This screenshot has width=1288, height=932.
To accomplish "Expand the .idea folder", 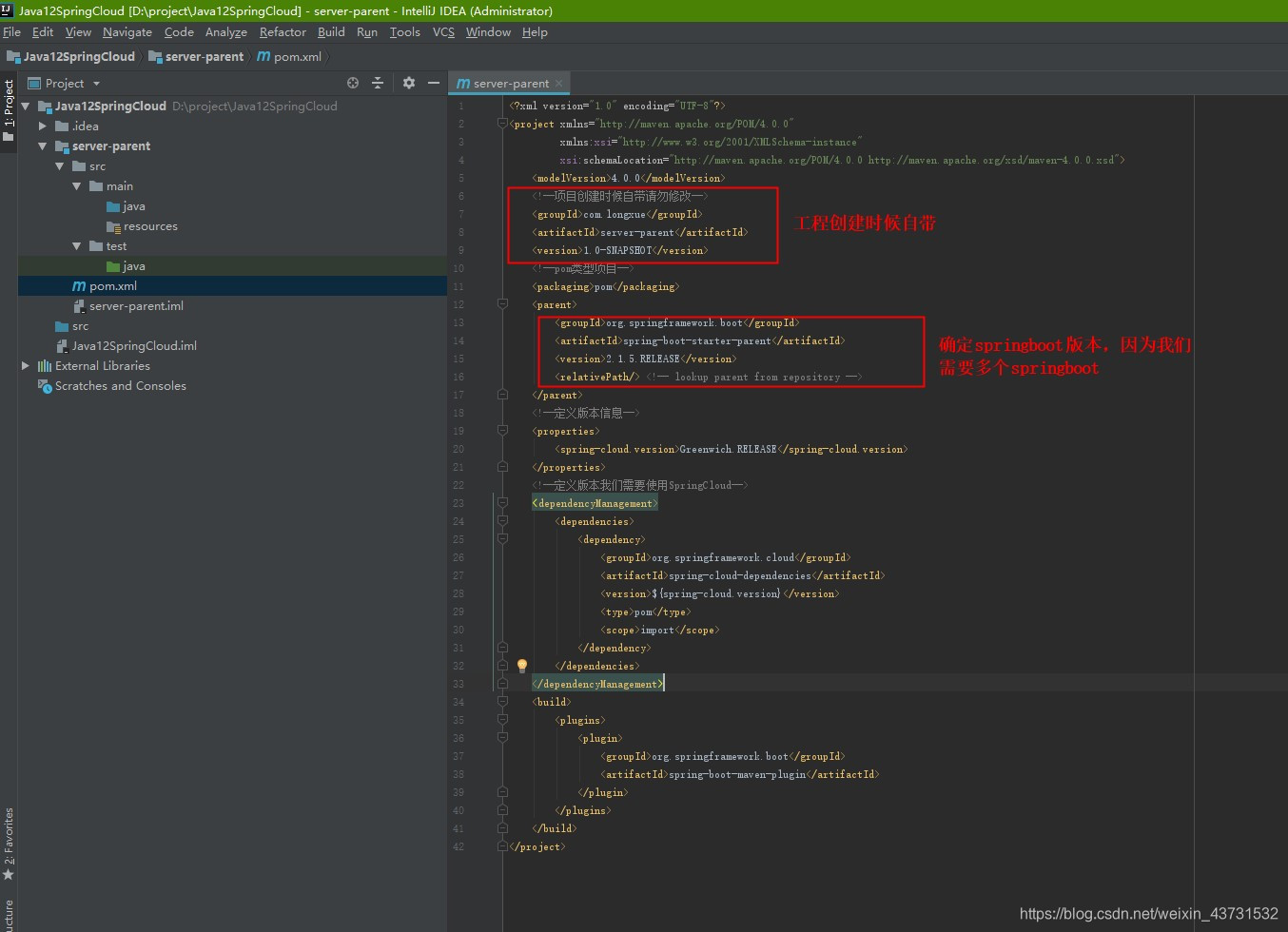I will 43,126.
